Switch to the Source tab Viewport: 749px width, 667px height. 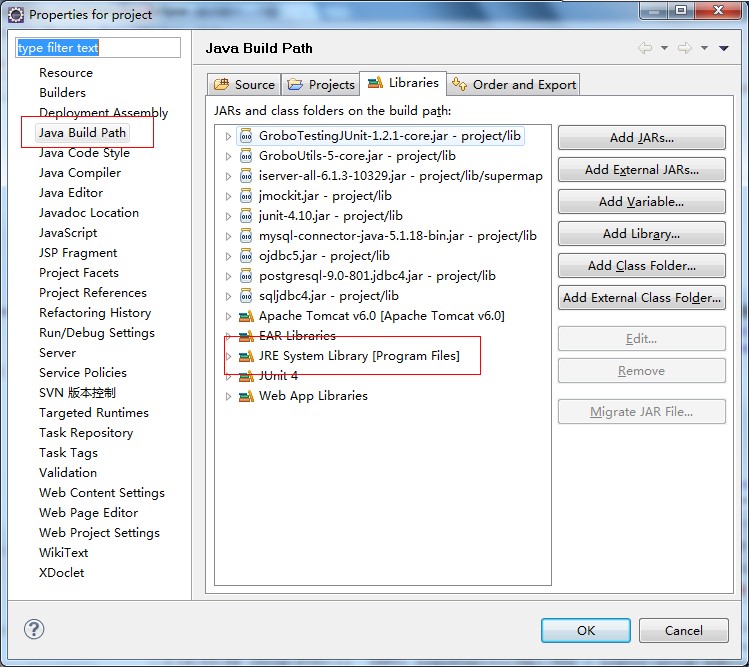click(x=244, y=85)
